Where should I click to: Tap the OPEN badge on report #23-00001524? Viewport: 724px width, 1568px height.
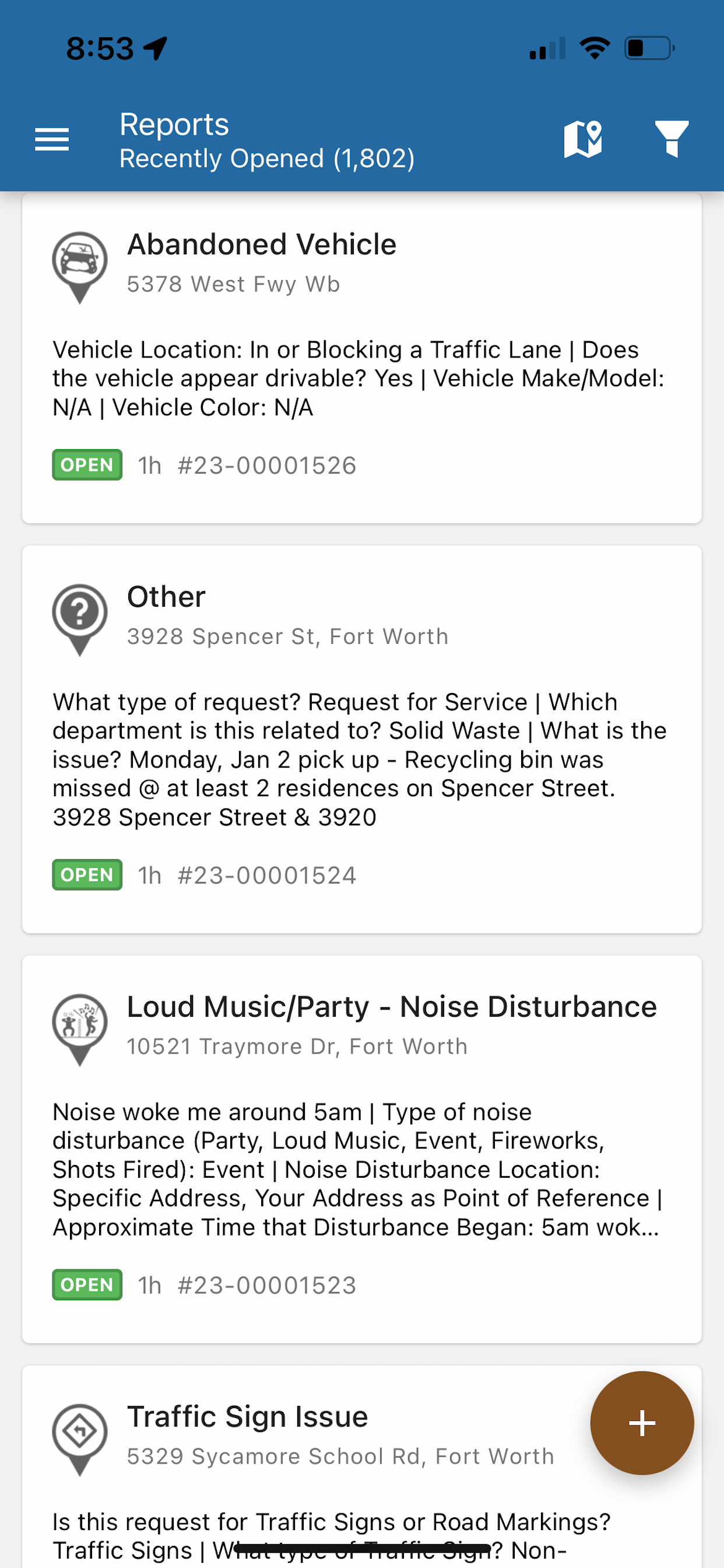pos(87,874)
